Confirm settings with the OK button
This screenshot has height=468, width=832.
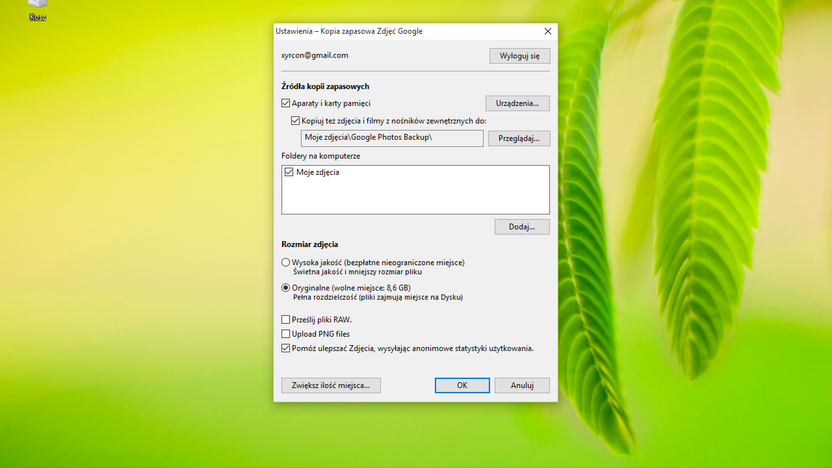pyautogui.click(x=462, y=385)
